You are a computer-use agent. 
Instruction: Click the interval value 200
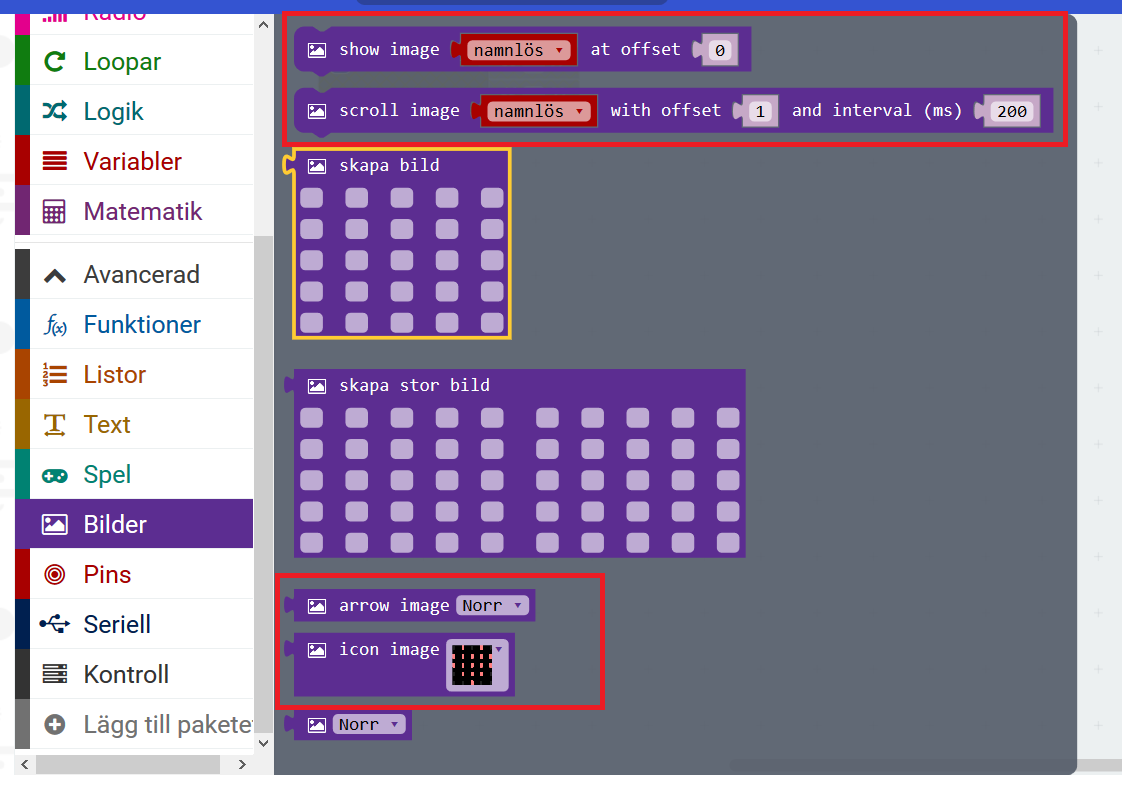(1012, 111)
